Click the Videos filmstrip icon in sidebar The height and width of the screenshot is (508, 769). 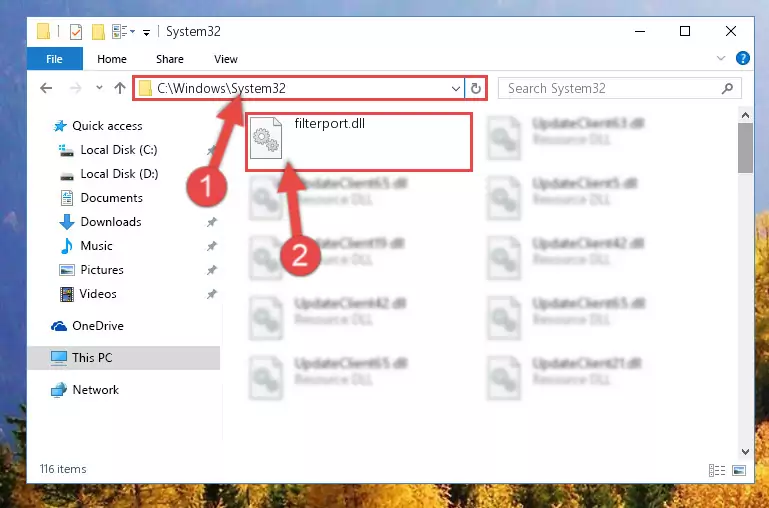coord(67,294)
